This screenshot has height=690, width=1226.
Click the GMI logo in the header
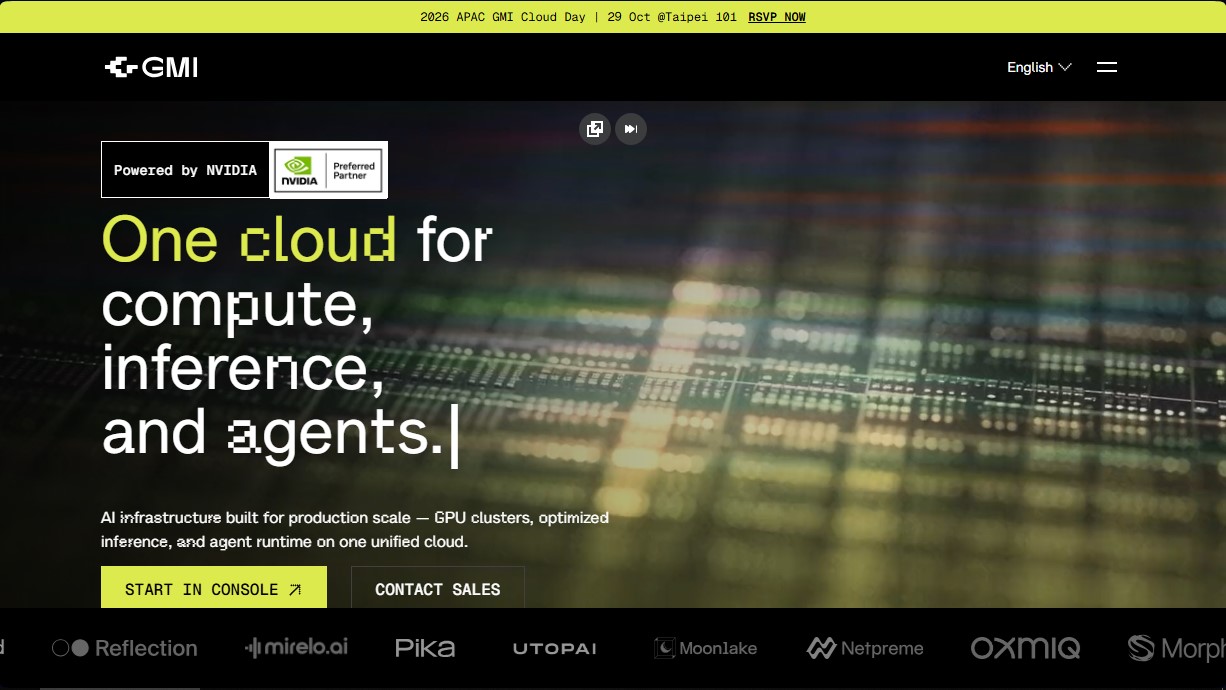click(x=151, y=67)
